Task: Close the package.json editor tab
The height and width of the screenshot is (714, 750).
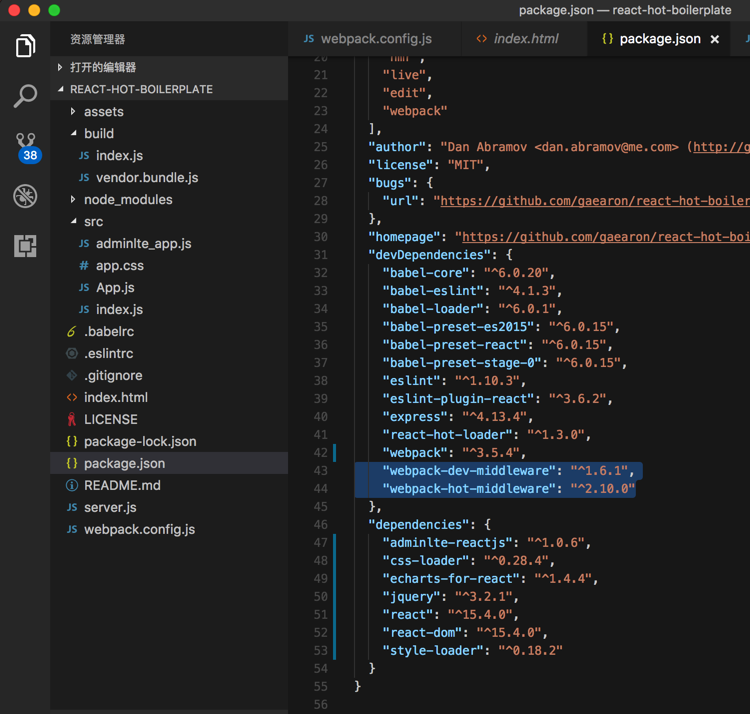Action: pyautogui.click(x=714, y=39)
